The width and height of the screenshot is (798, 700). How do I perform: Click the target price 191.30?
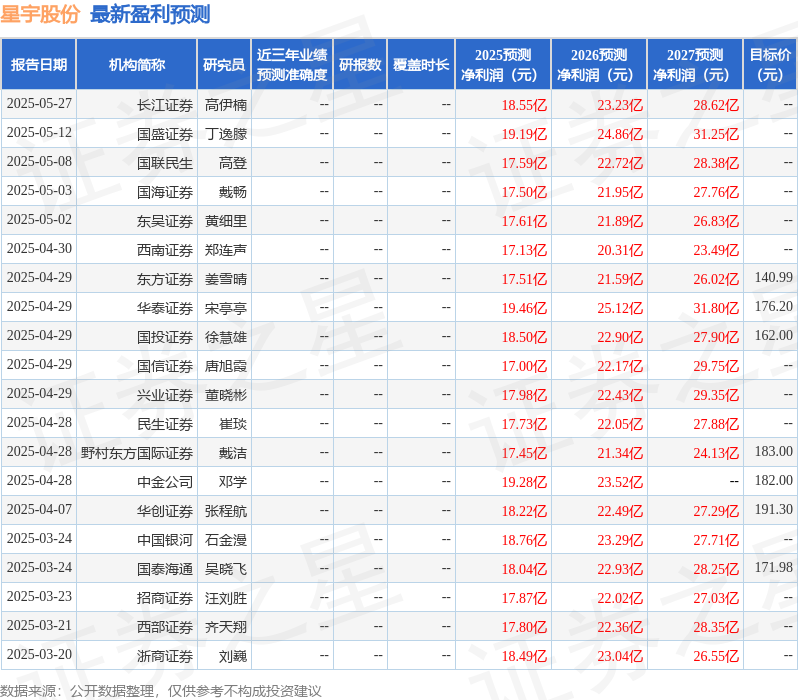pos(774,510)
